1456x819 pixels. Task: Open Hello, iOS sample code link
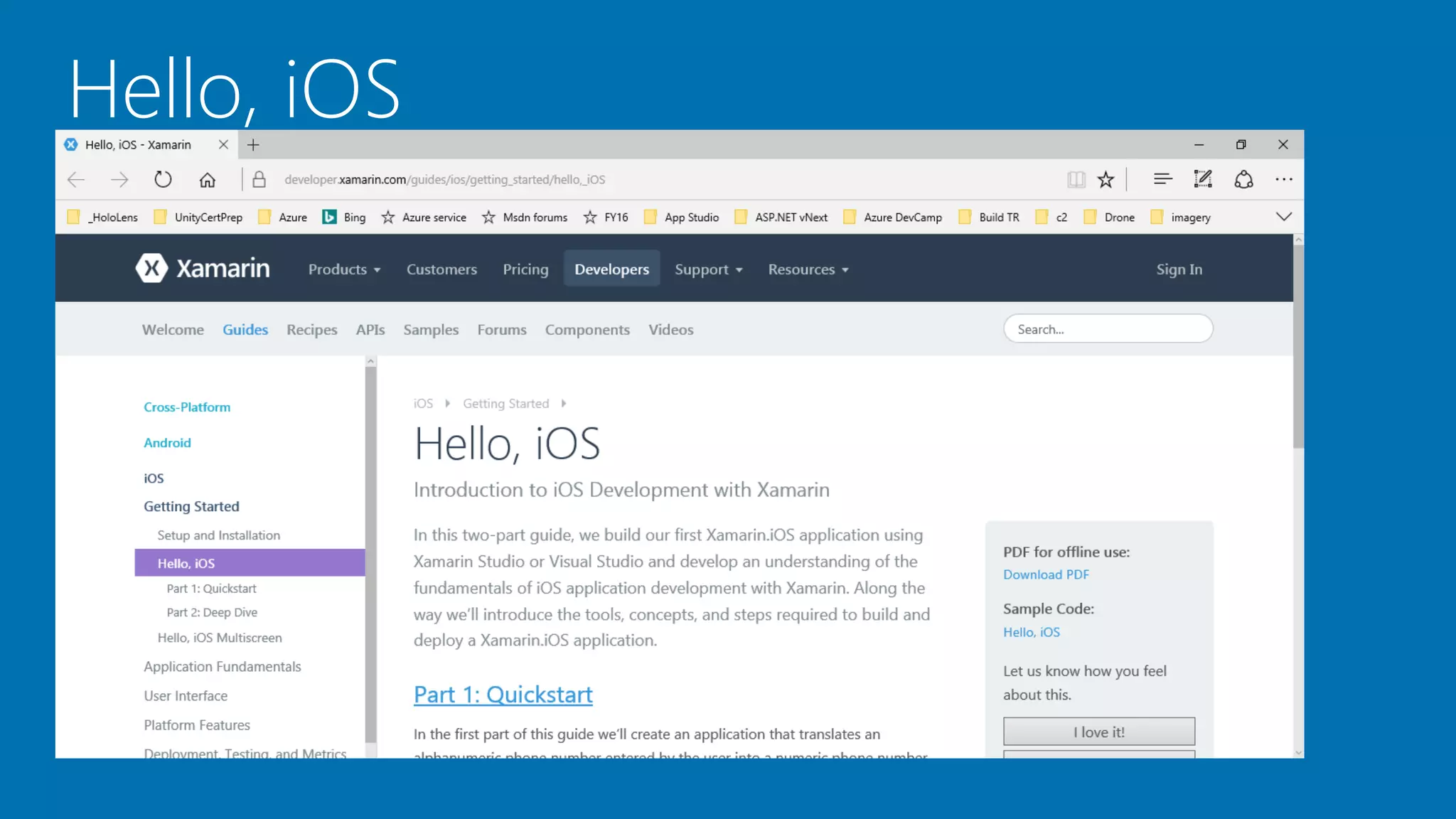click(1031, 632)
